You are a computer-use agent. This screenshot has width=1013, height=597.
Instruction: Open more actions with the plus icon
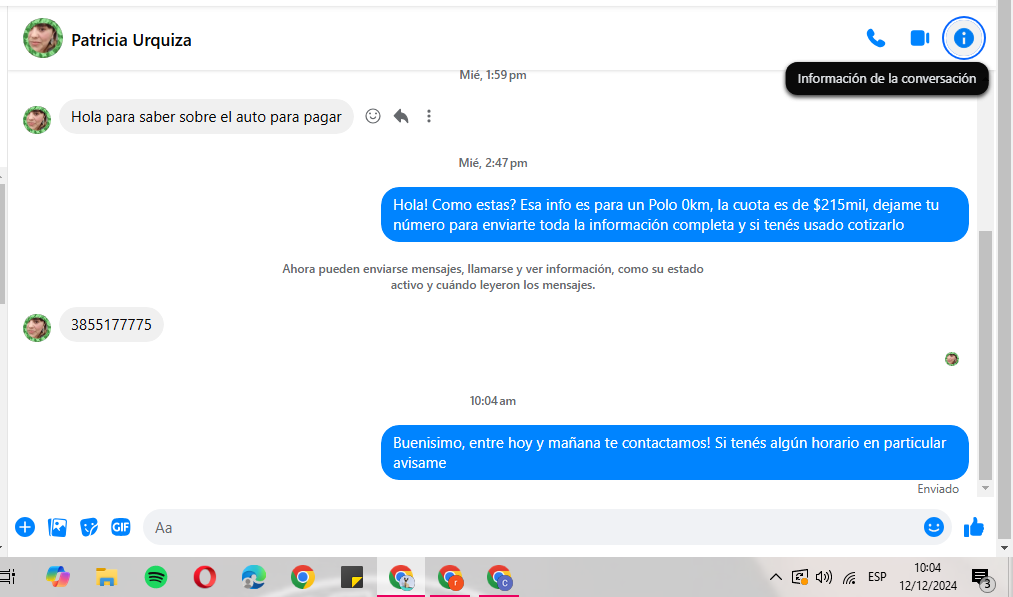click(x=25, y=527)
